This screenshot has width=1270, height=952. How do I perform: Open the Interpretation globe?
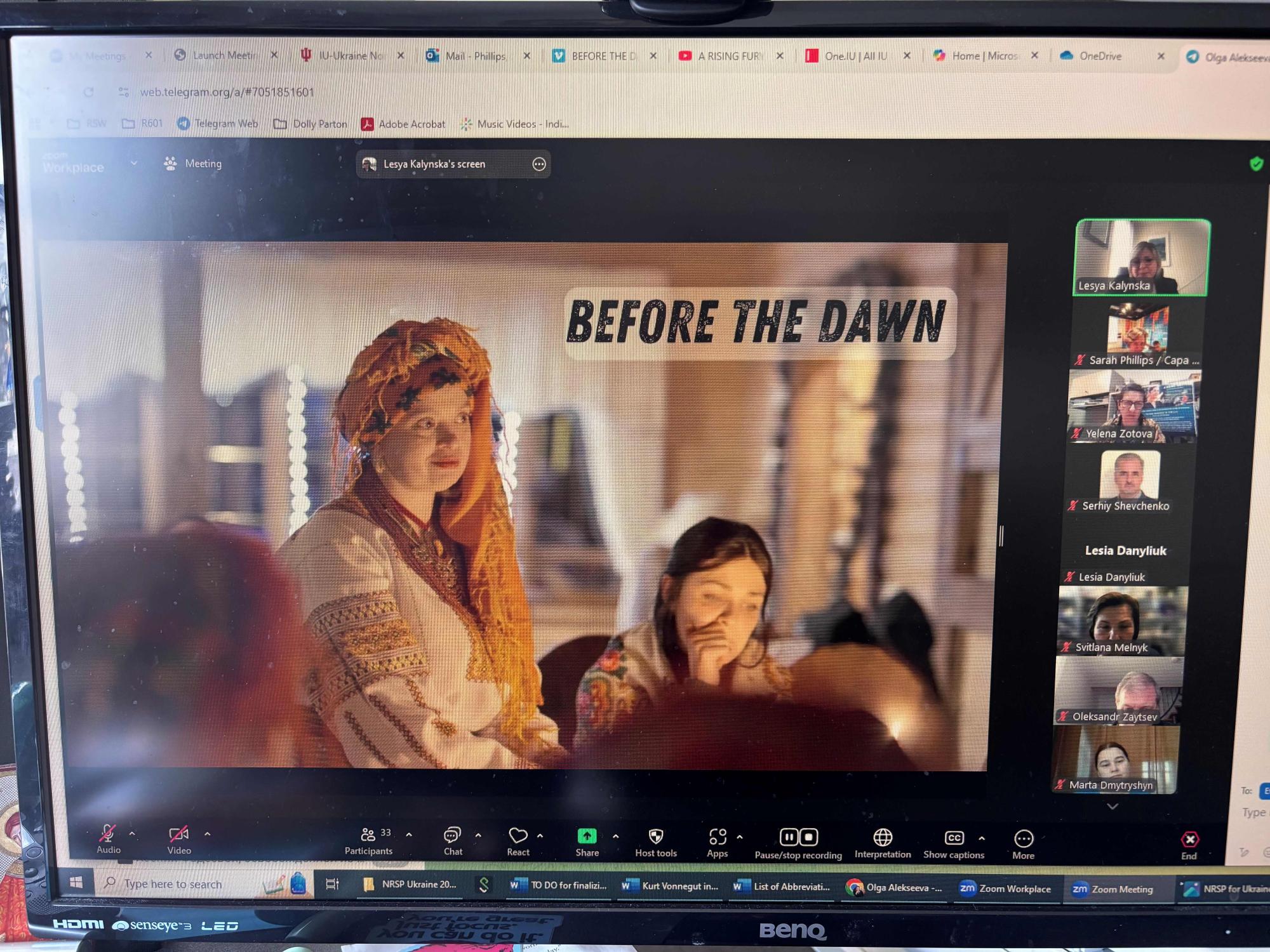[883, 844]
